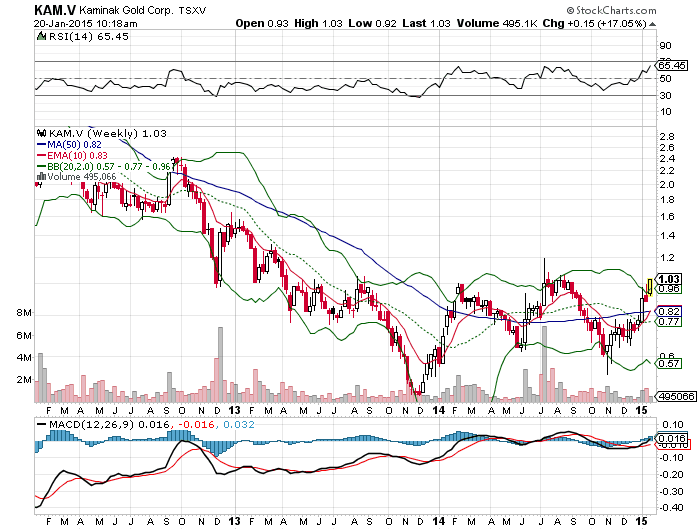Click the Last 1.03 value in the header
Image resolution: width=700 pixels, height=530 pixels.
point(426,23)
